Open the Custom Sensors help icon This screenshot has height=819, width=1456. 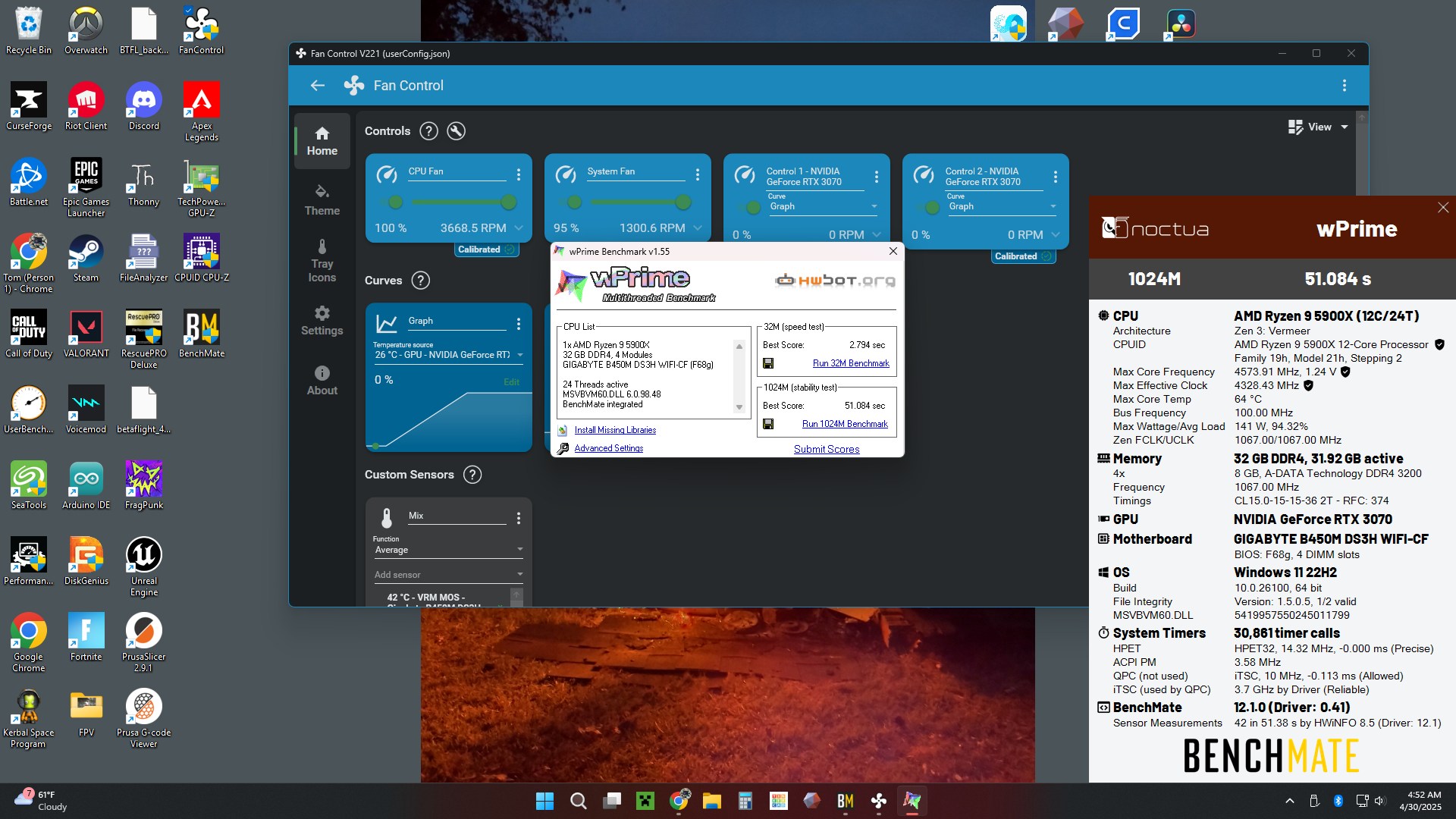click(x=472, y=475)
